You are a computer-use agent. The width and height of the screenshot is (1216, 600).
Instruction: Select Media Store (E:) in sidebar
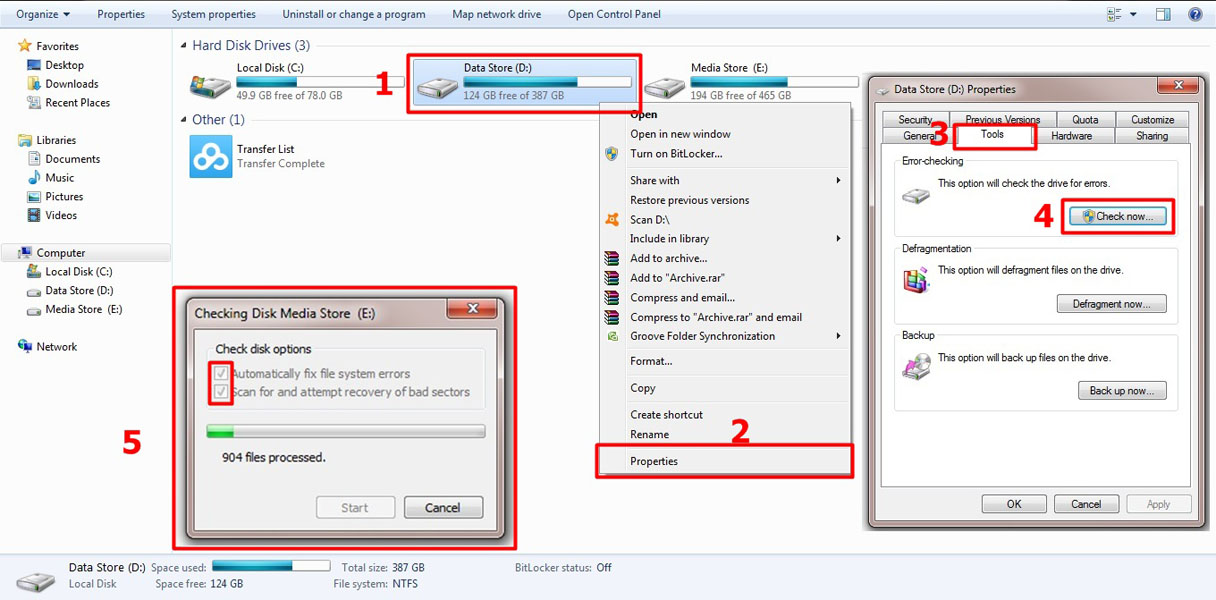point(84,310)
